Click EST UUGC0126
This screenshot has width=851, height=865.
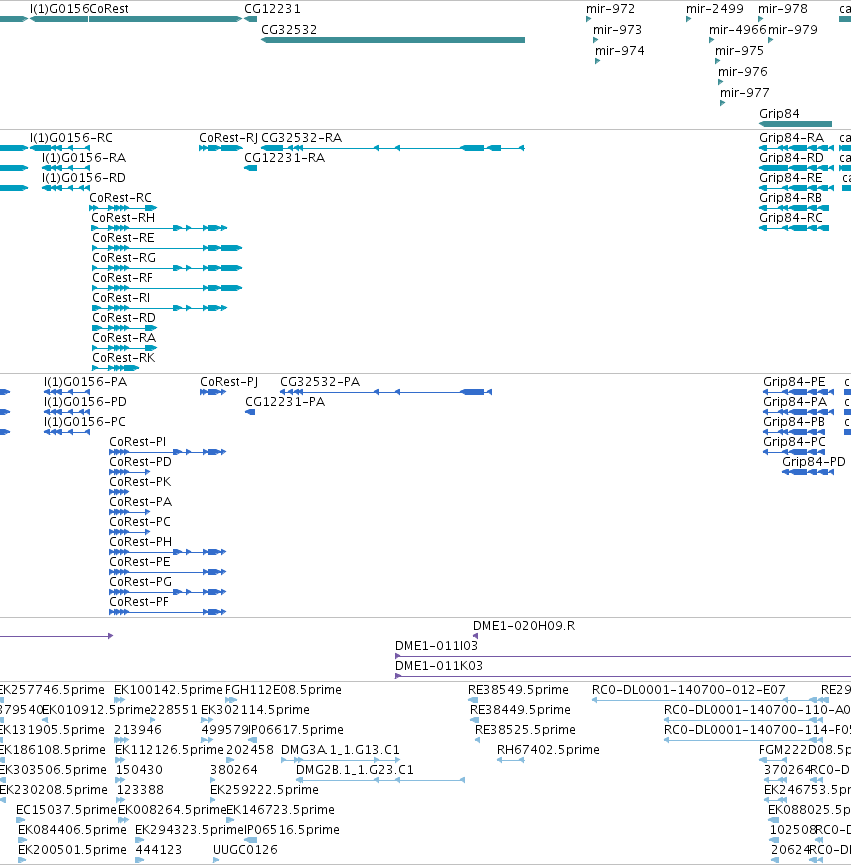[216, 860]
